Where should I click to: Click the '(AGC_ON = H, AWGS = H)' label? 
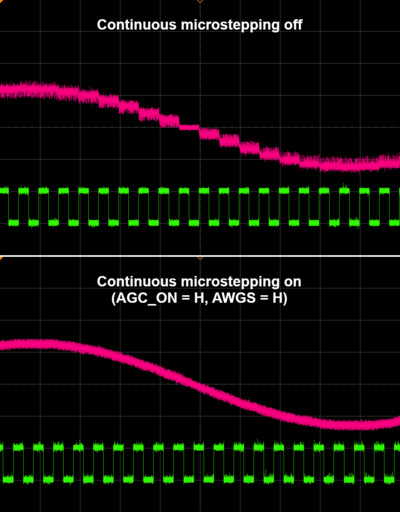[199, 298]
